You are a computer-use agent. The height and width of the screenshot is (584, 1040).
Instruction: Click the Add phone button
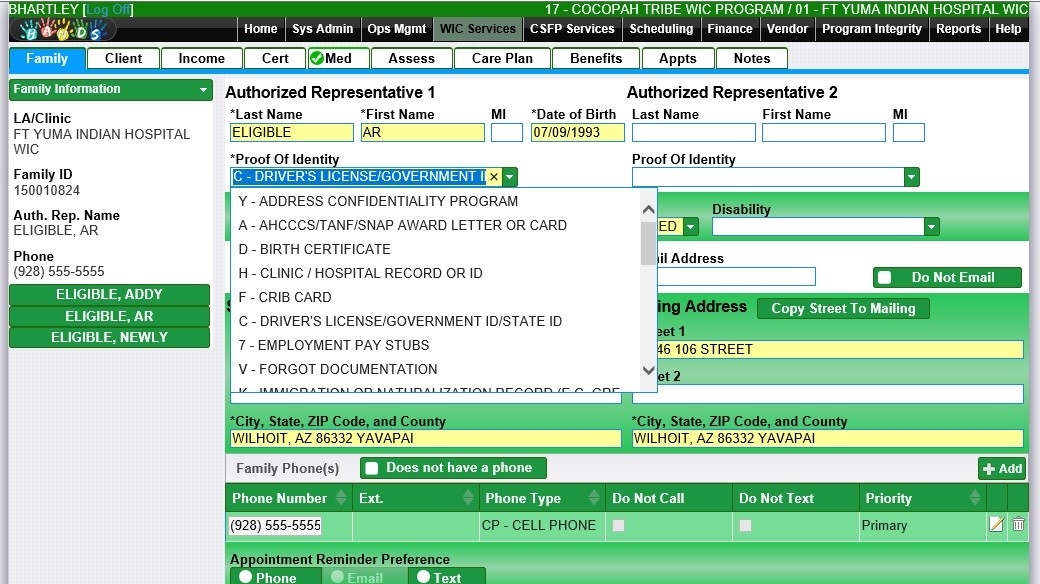tap(1002, 468)
